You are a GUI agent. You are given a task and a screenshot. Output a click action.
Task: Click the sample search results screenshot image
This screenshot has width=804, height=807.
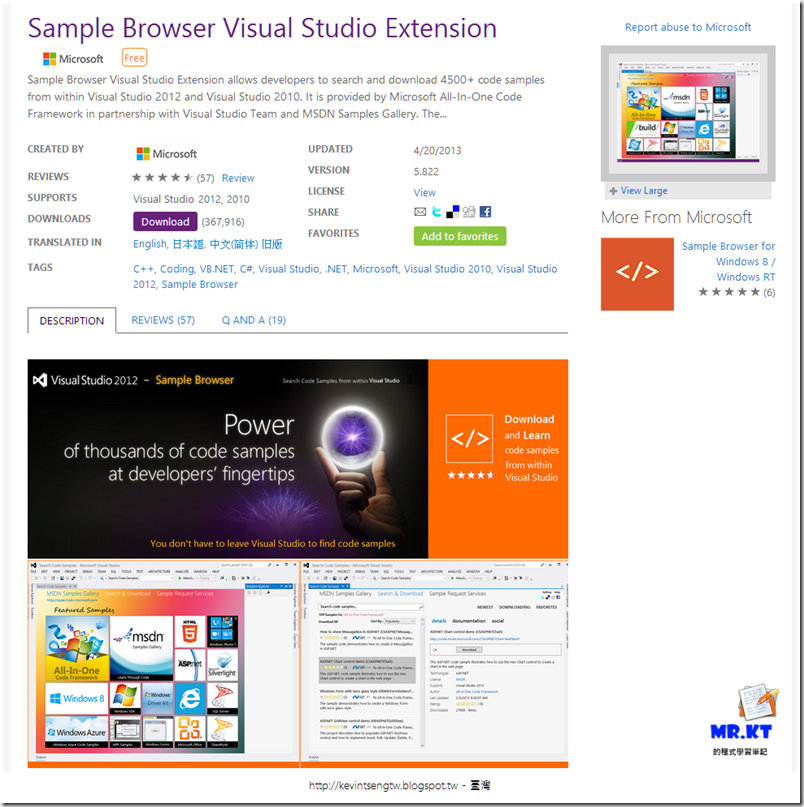(x=434, y=661)
